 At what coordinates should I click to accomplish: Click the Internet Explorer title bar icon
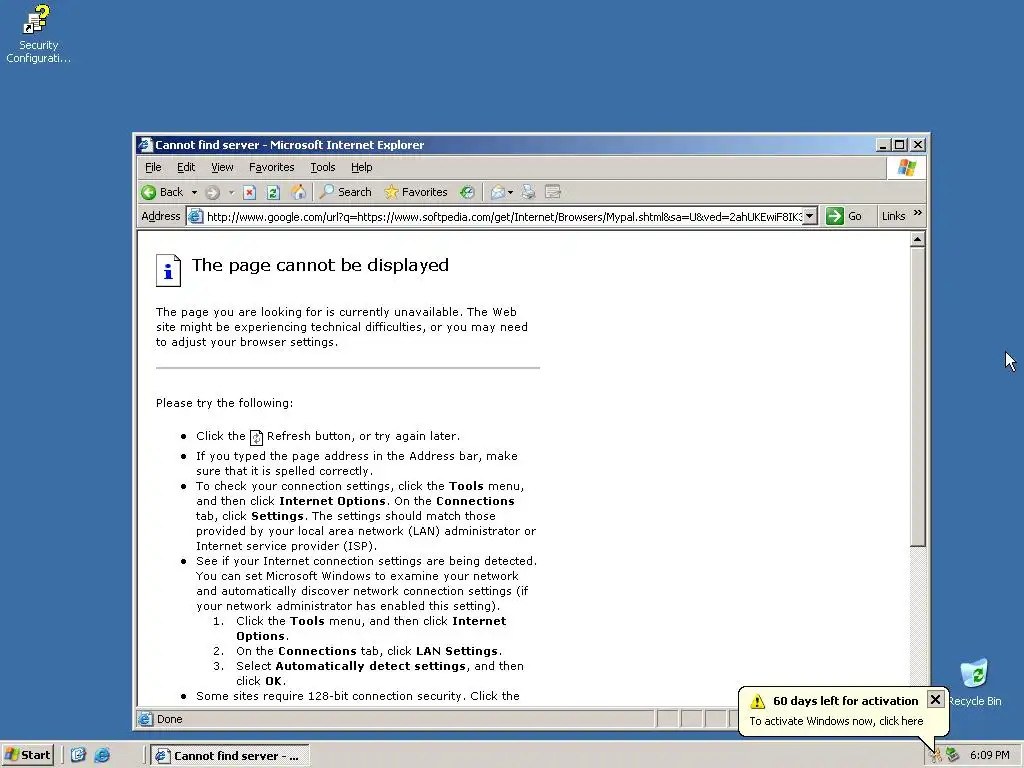pos(145,145)
